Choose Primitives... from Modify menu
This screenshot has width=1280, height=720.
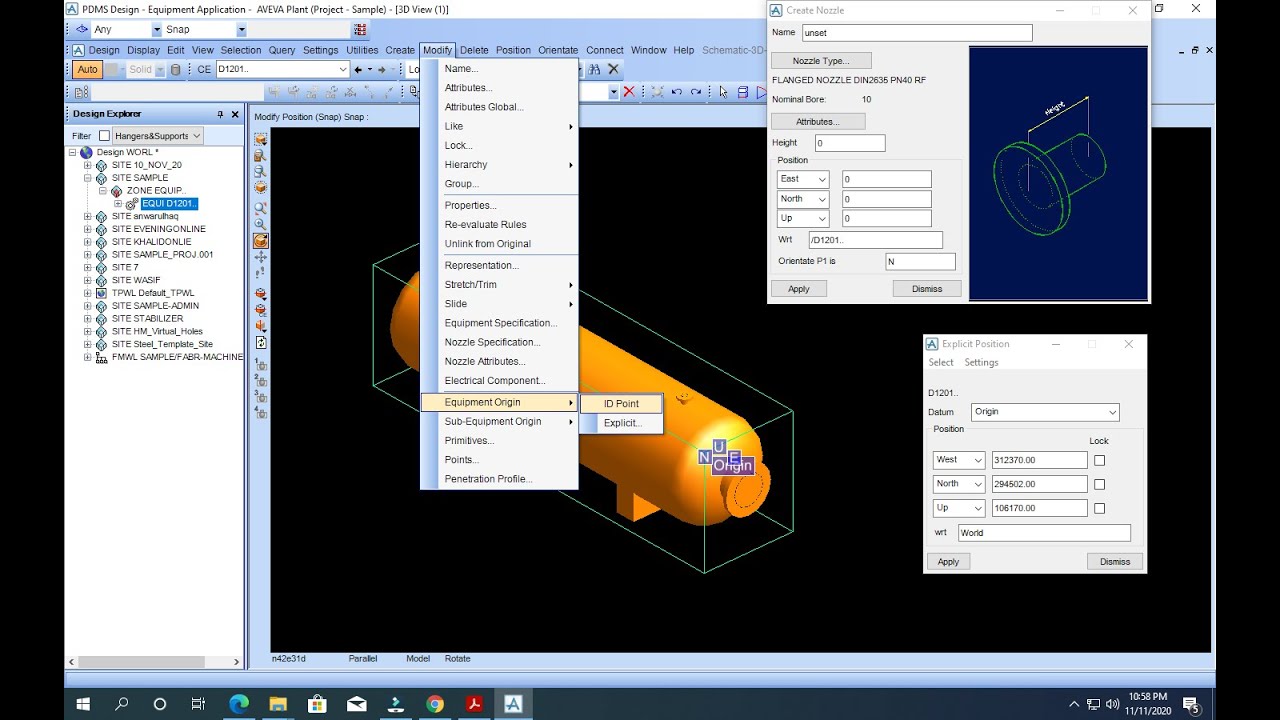[469, 441]
